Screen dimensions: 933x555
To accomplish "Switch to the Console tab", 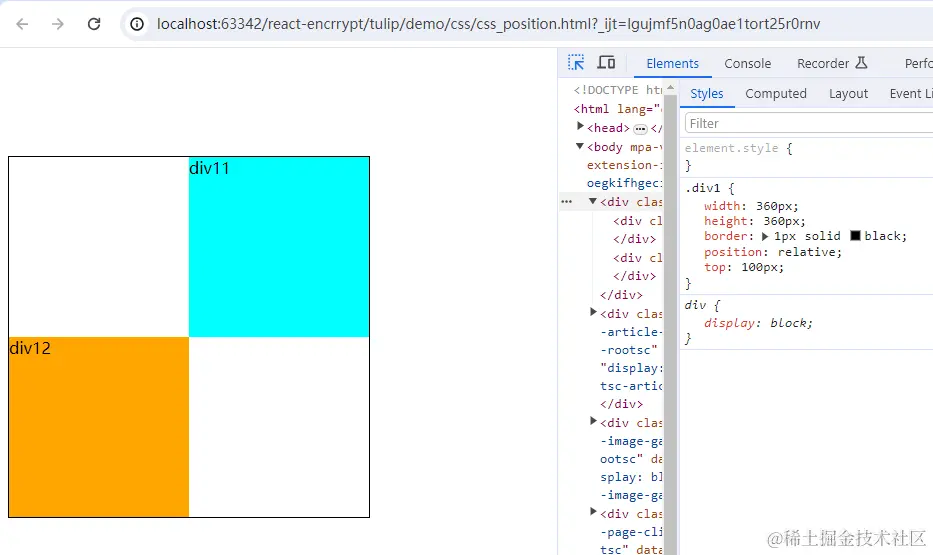I will coord(747,63).
